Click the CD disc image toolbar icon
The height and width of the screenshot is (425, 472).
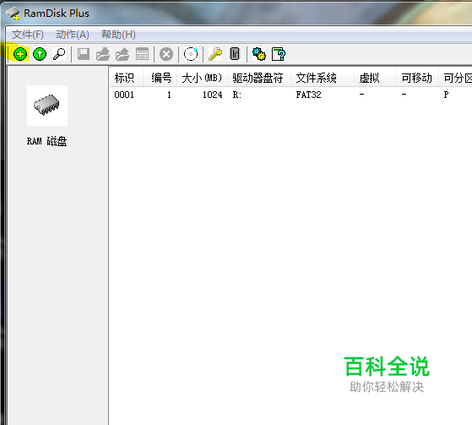(191, 54)
